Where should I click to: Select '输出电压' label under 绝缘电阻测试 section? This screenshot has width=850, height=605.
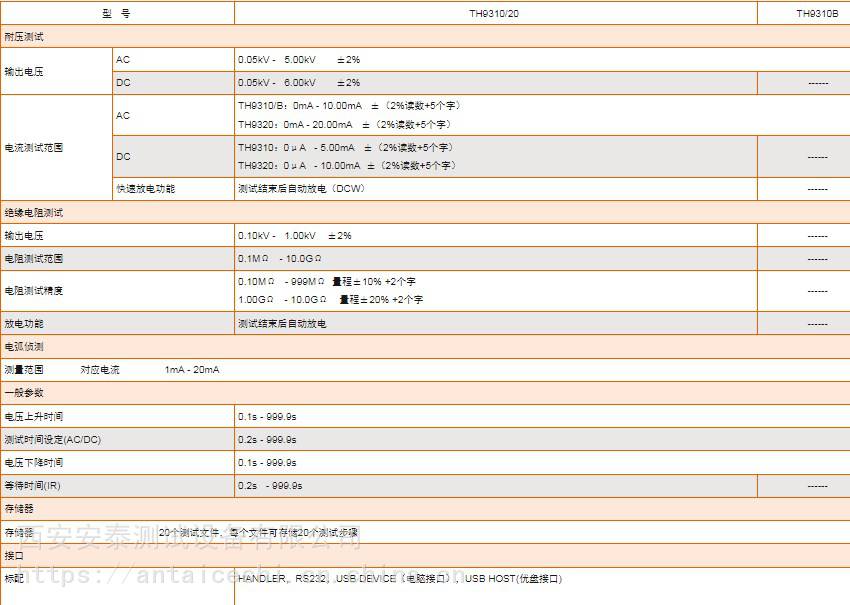[x=24, y=236]
